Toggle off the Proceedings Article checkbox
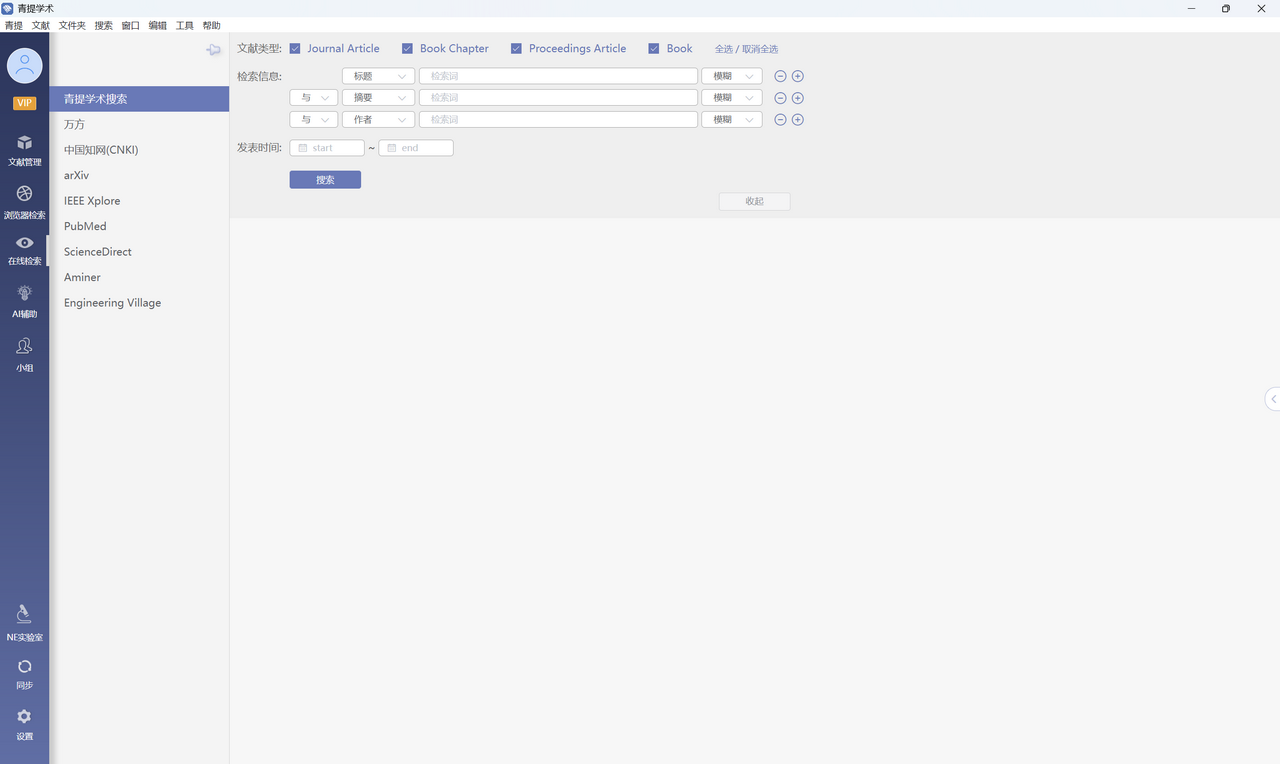Screen dimensions: 1280x764 516,48
